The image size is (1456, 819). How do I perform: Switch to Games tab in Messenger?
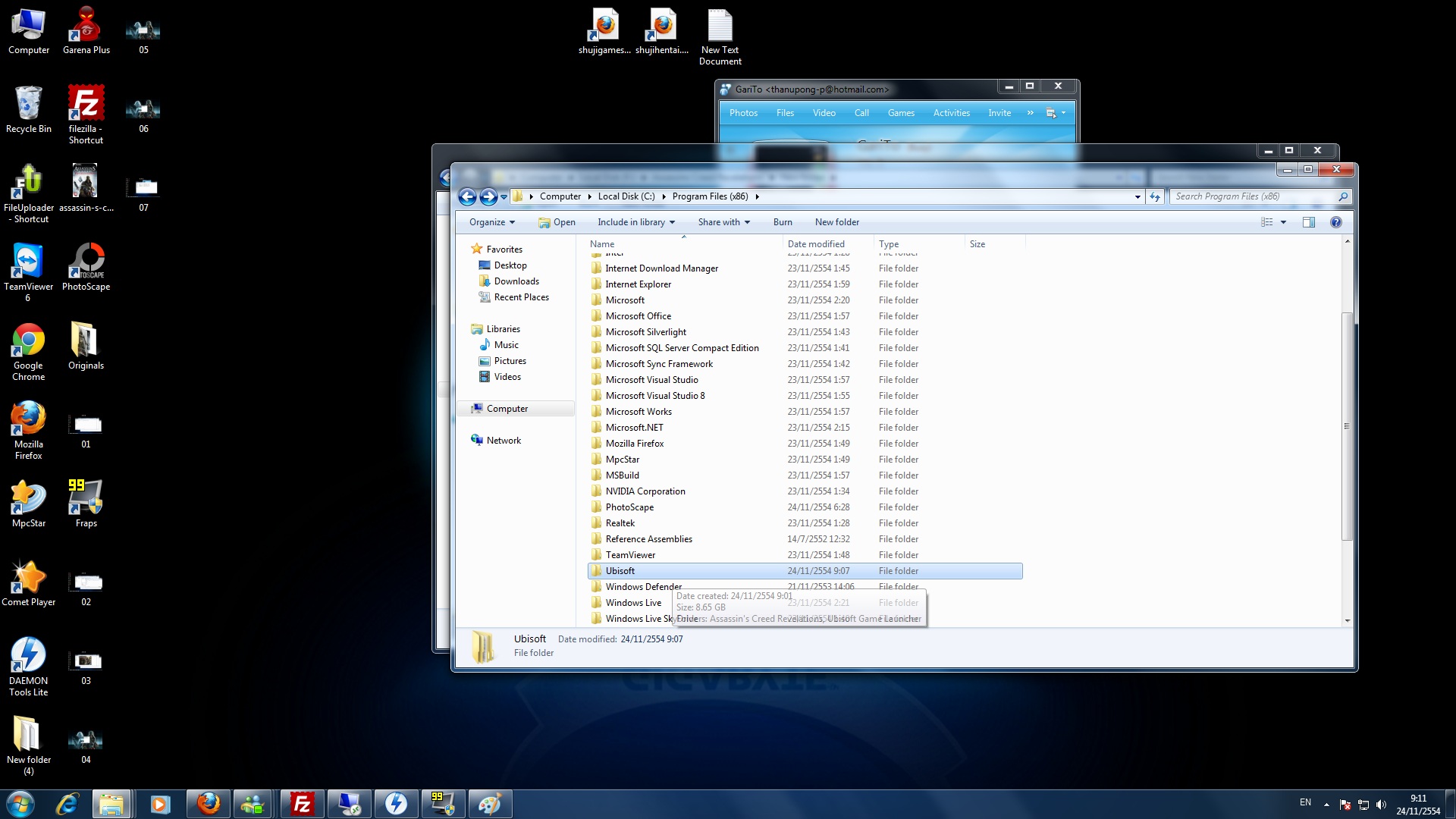pos(901,113)
